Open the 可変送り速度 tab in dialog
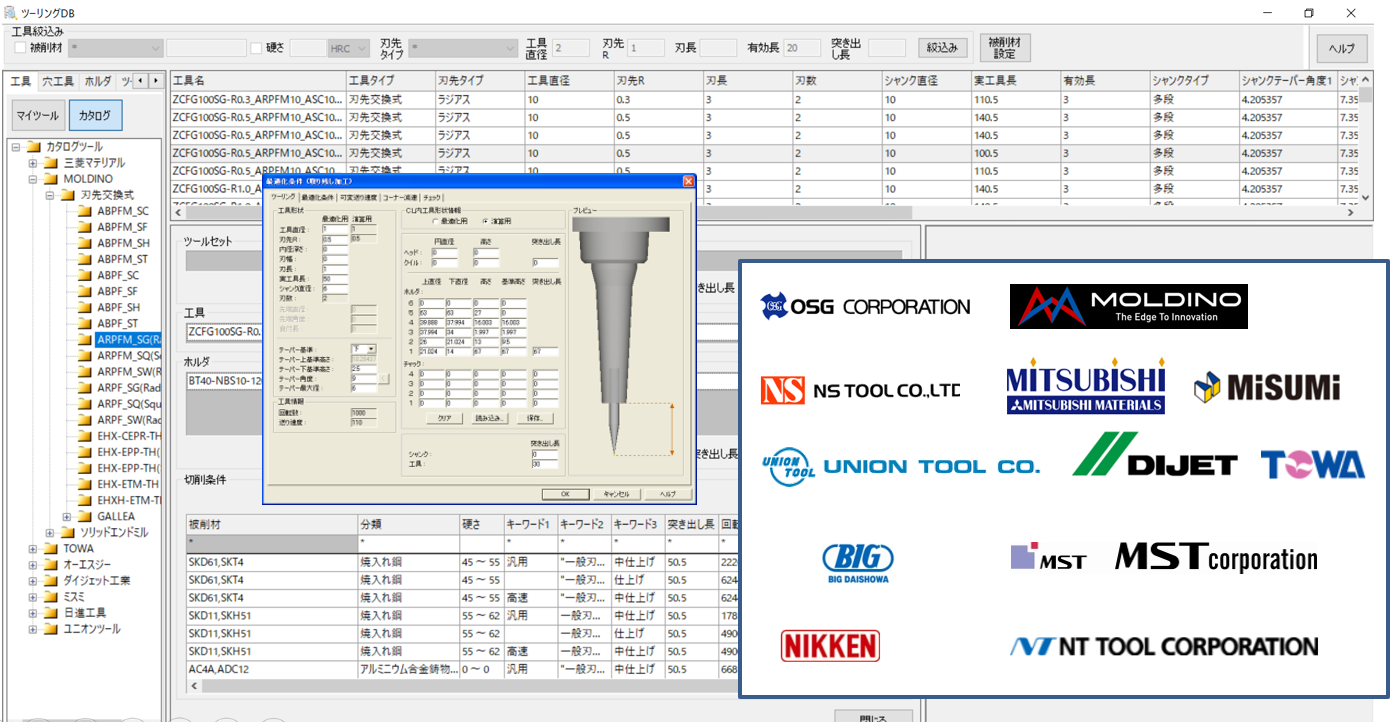 (x=359, y=198)
